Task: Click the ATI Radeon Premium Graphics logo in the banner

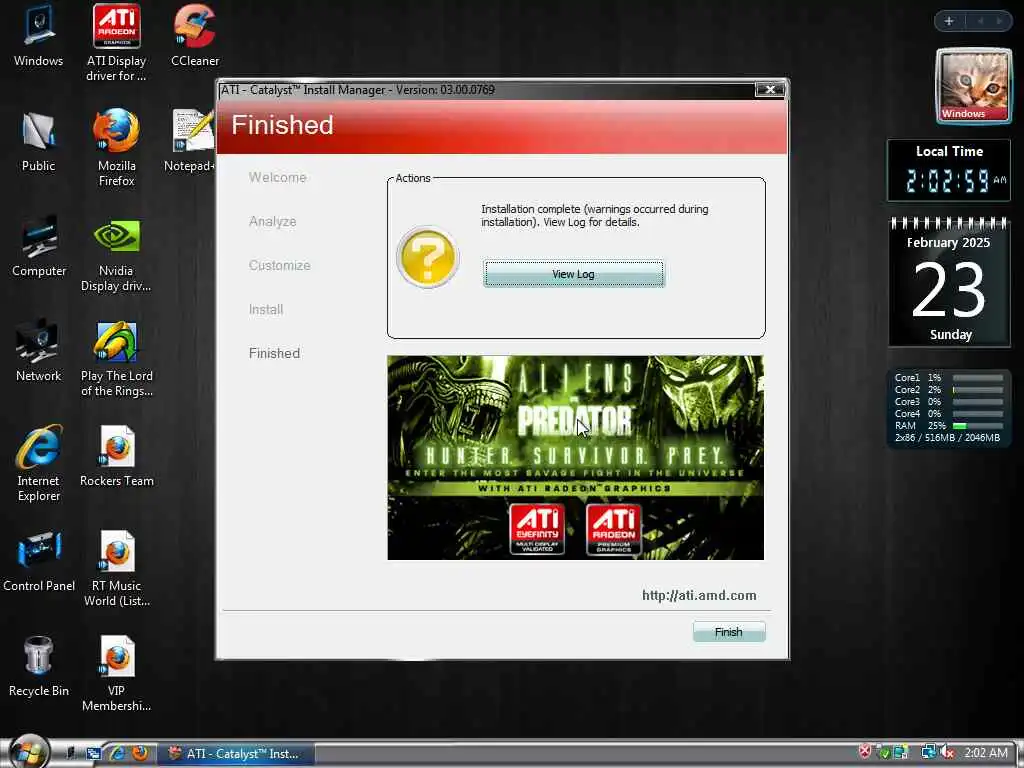Action: pyautogui.click(x=614, y=529)
